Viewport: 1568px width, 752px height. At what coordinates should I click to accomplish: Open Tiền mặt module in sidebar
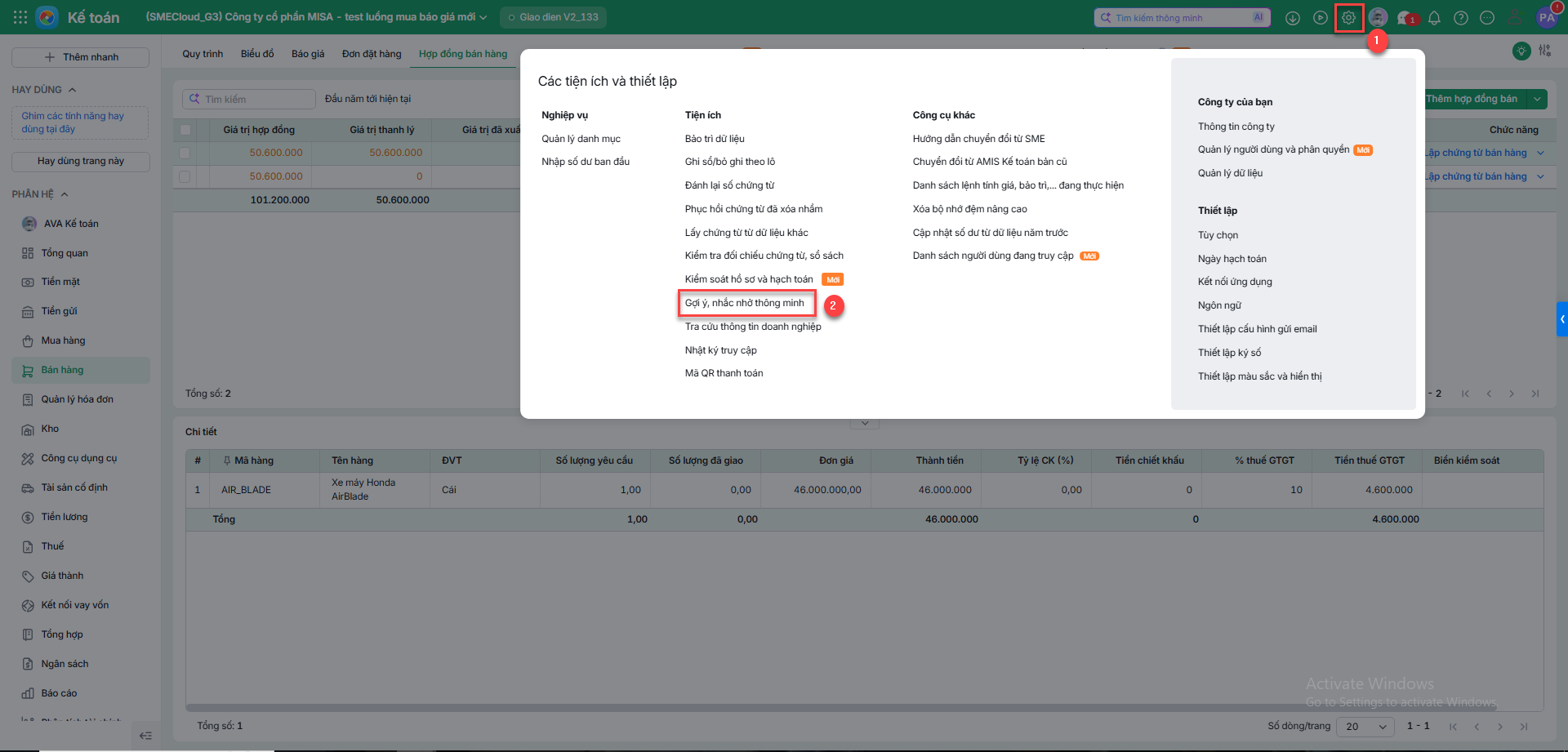pos(80,282)
